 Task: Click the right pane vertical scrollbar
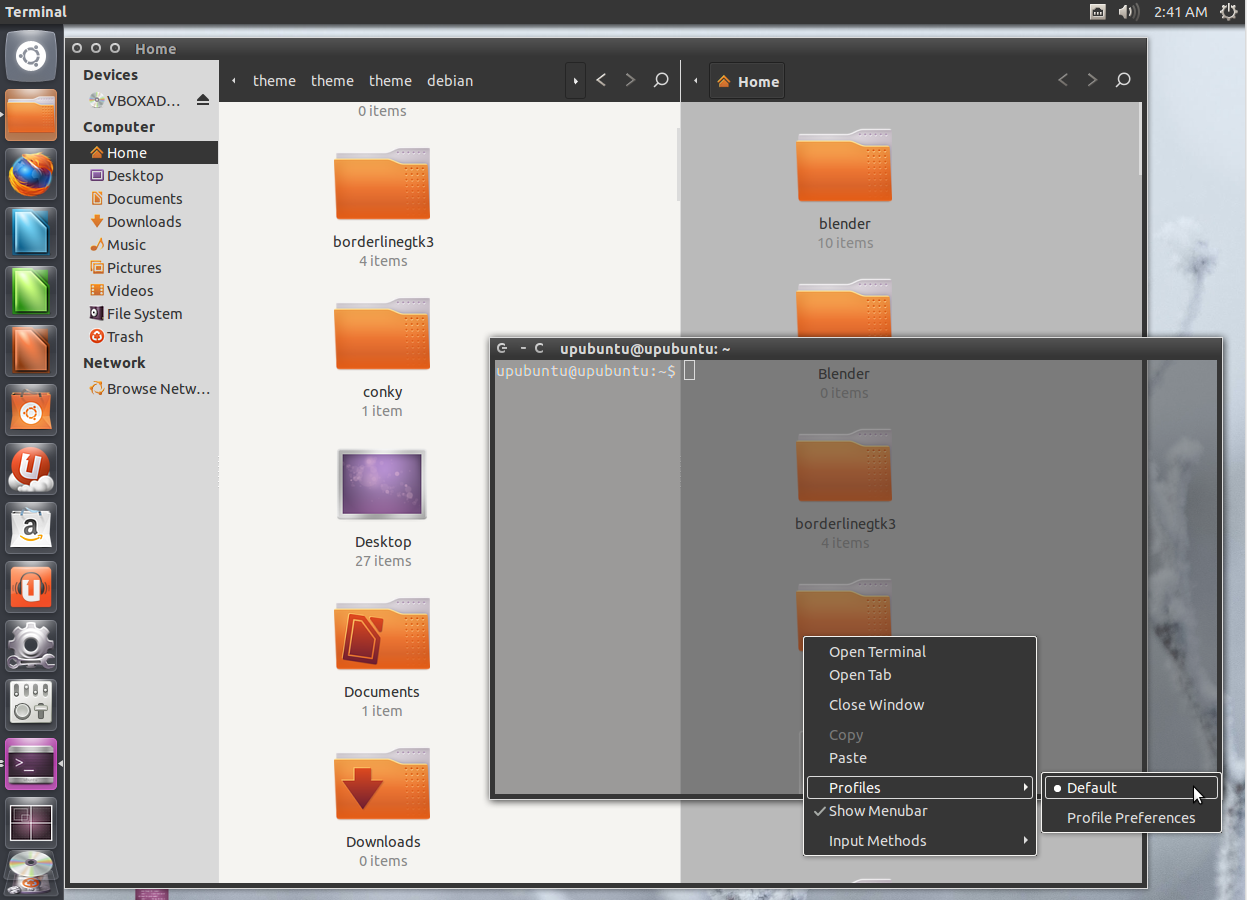pos(1141,138)
